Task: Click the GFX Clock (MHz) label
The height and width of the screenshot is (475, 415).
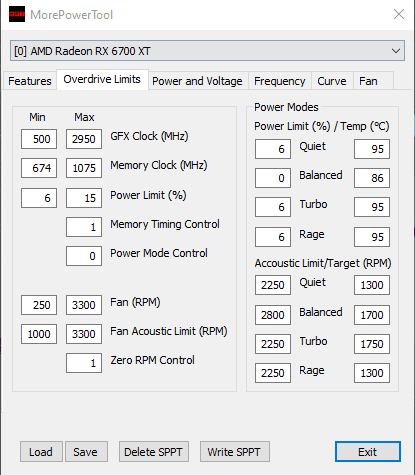Action: point(149,136)
